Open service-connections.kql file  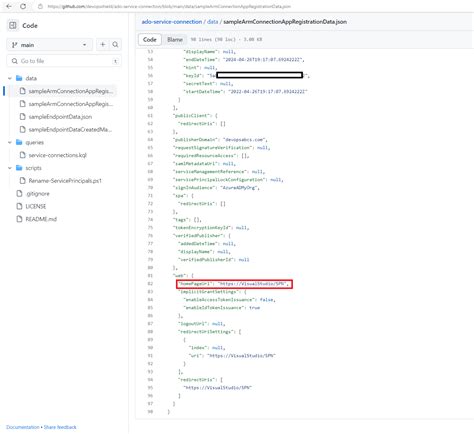[x=57, y=155]
